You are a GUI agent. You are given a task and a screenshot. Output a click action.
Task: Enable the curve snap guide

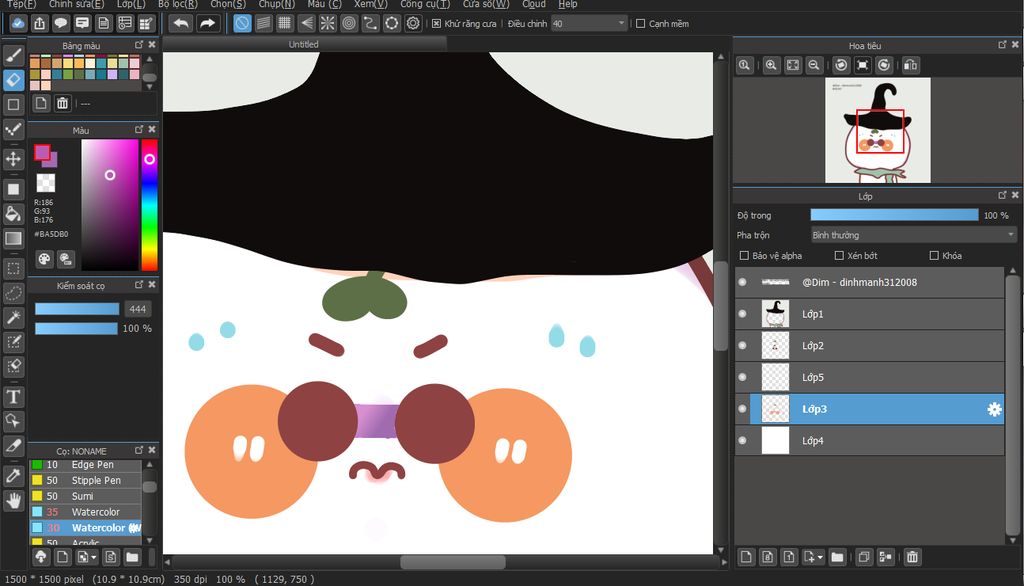(x=370, y=24)
